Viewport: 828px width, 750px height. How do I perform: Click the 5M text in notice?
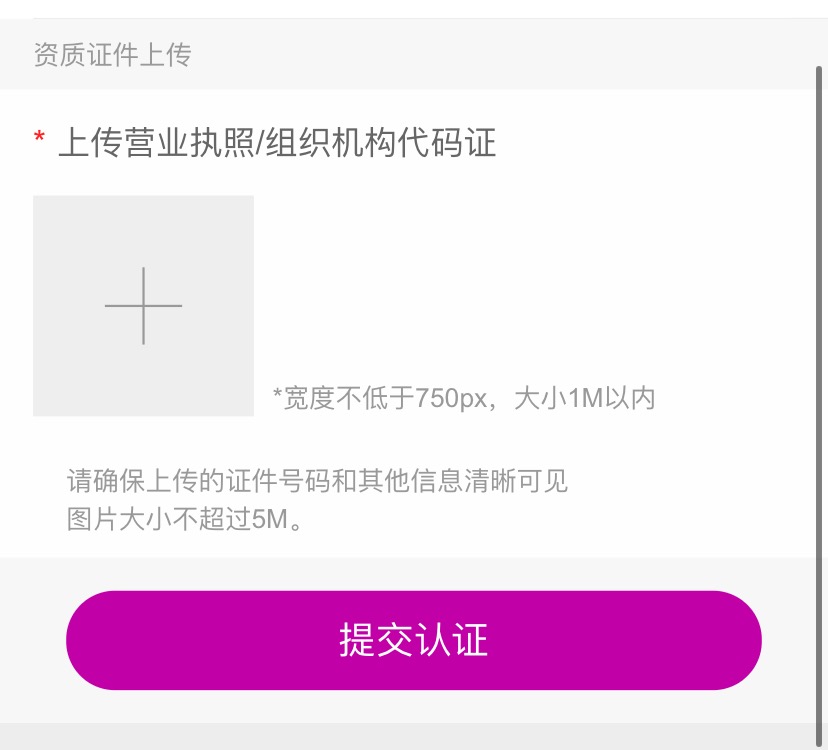point(270,520)
